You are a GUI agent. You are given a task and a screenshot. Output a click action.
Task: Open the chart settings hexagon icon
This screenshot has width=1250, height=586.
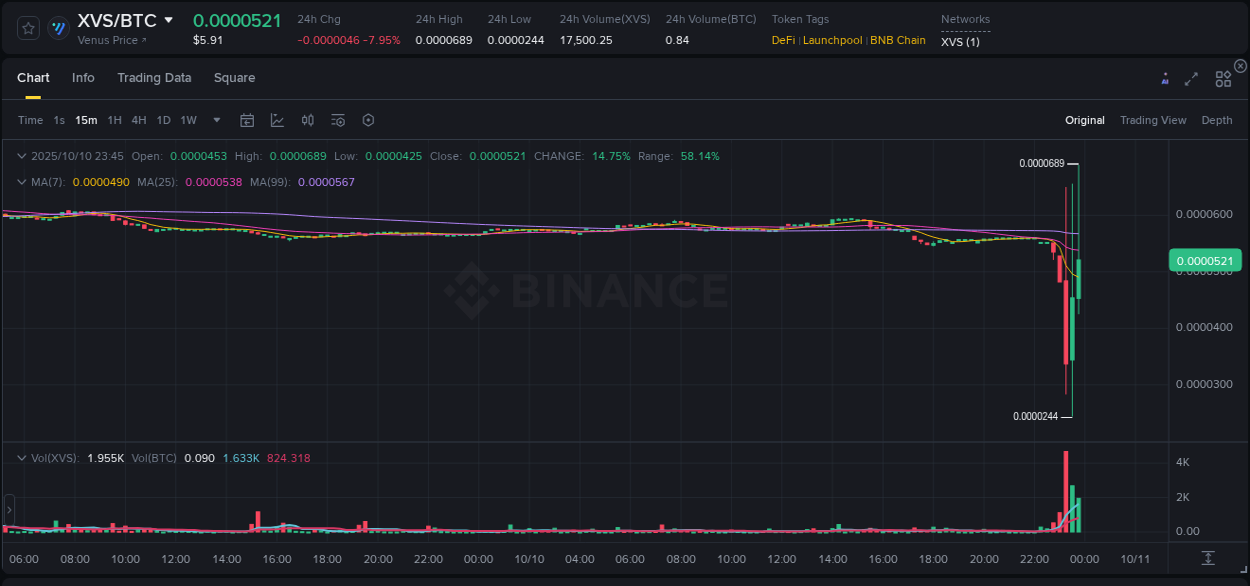368,120
